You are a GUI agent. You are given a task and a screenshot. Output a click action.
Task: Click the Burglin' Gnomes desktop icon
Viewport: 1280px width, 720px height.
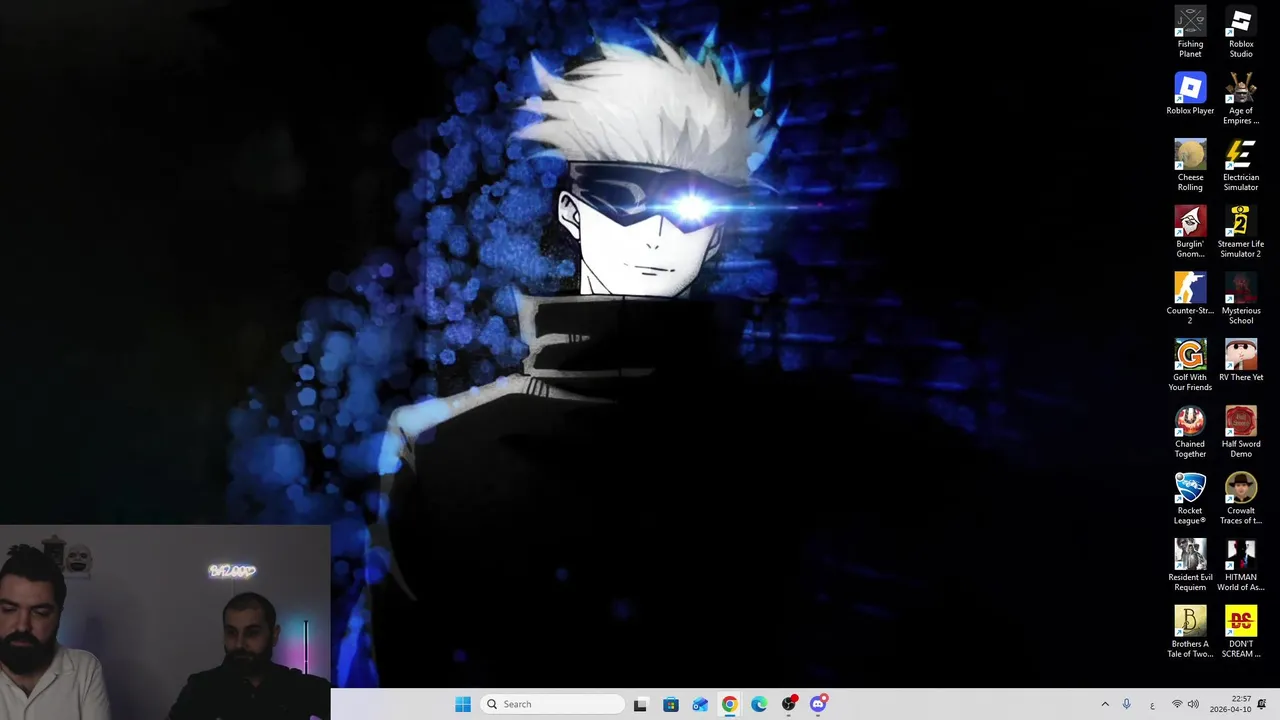pyautogui.click(x=1190, y=232)
